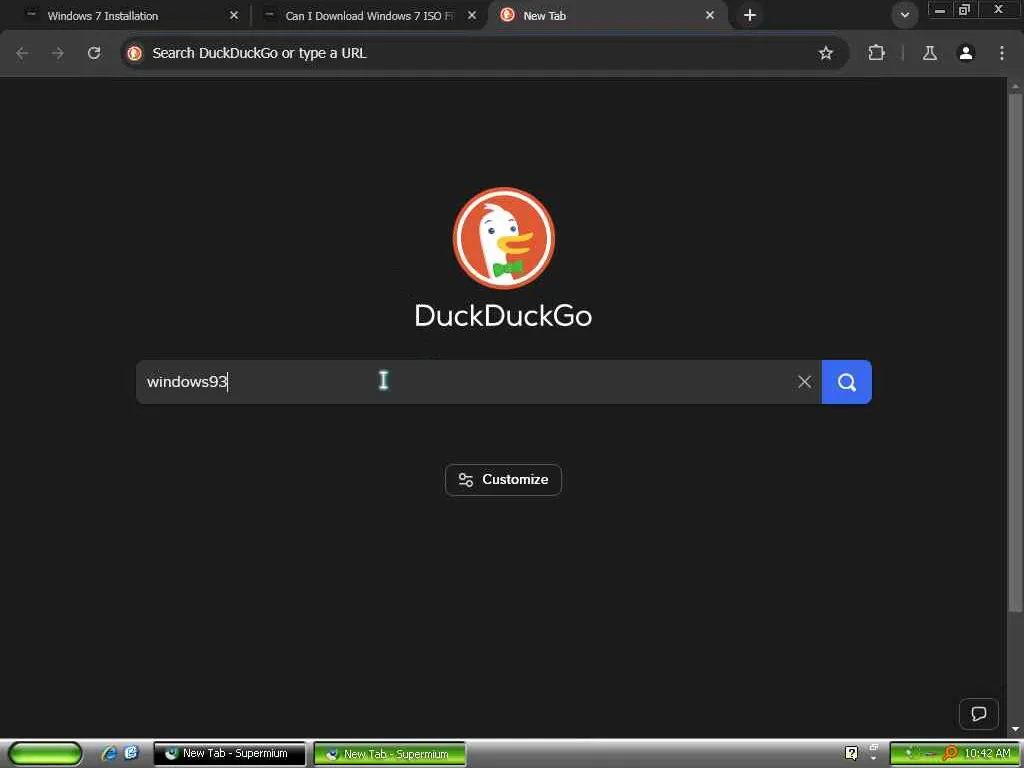1024x768 pixels.
Task: Click the DuckDuckGo icon in the address bar
Action: point(135,54)
